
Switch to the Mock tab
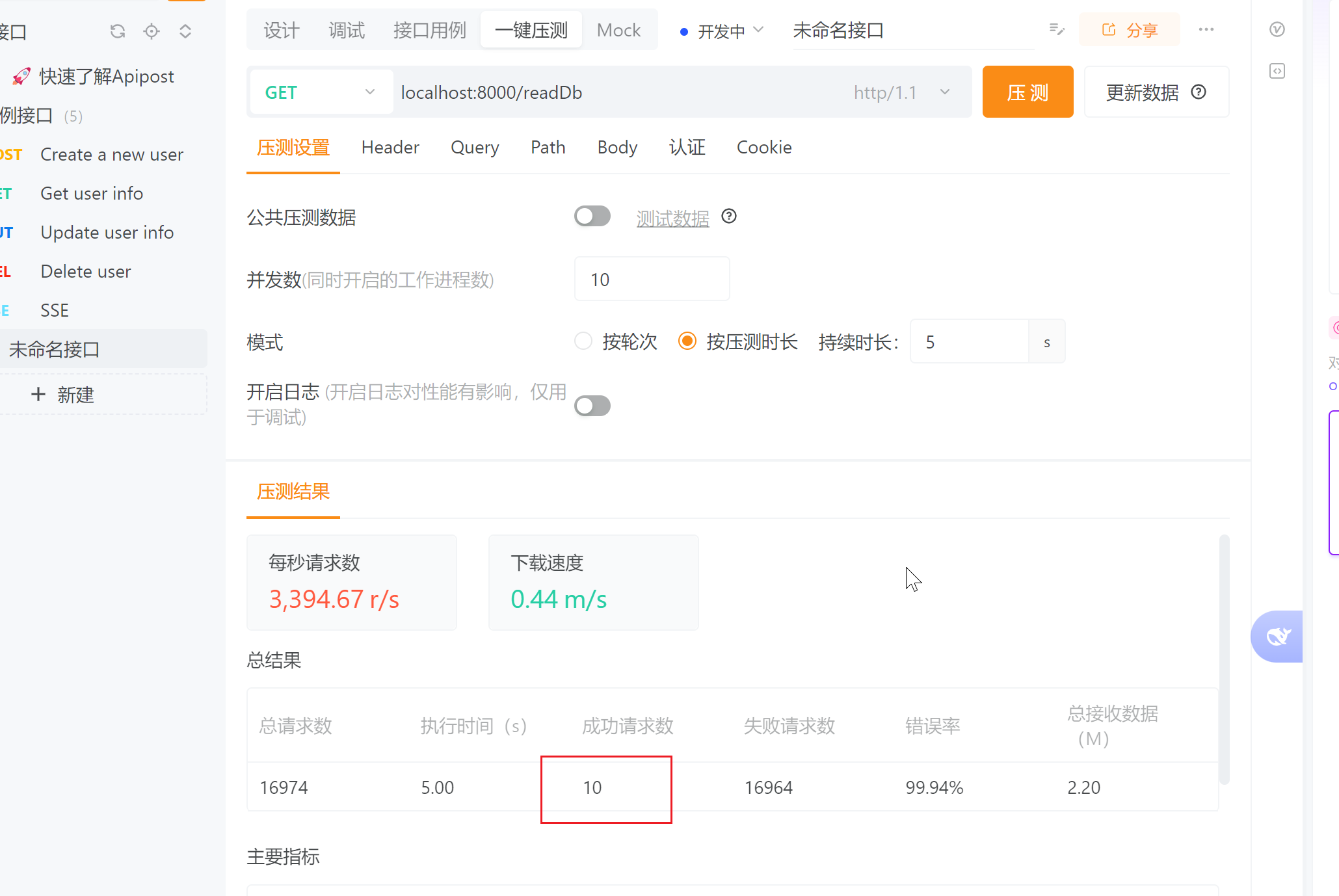[618, 30]
